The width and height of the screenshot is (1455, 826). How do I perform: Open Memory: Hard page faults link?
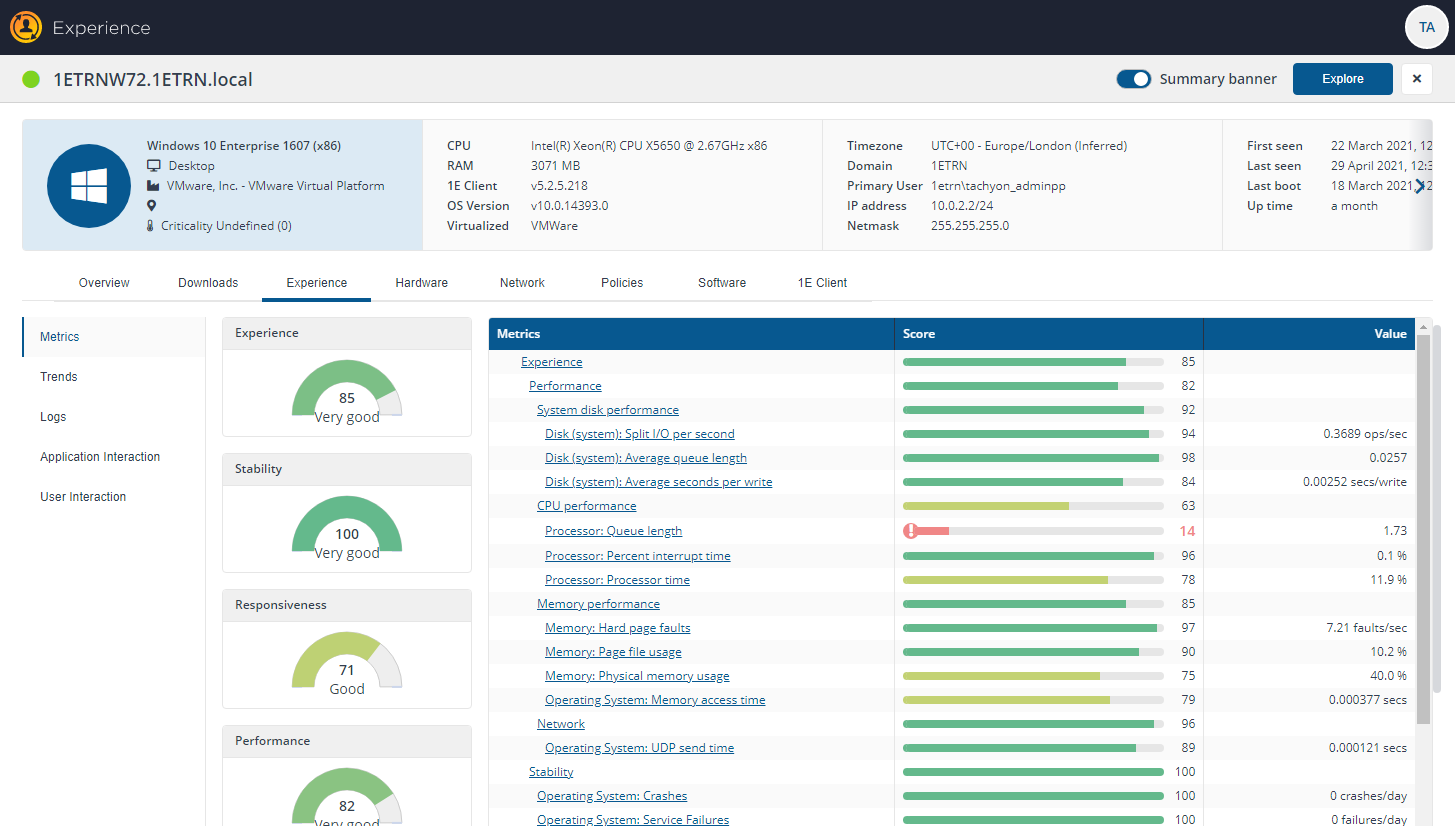coord(618,628)
